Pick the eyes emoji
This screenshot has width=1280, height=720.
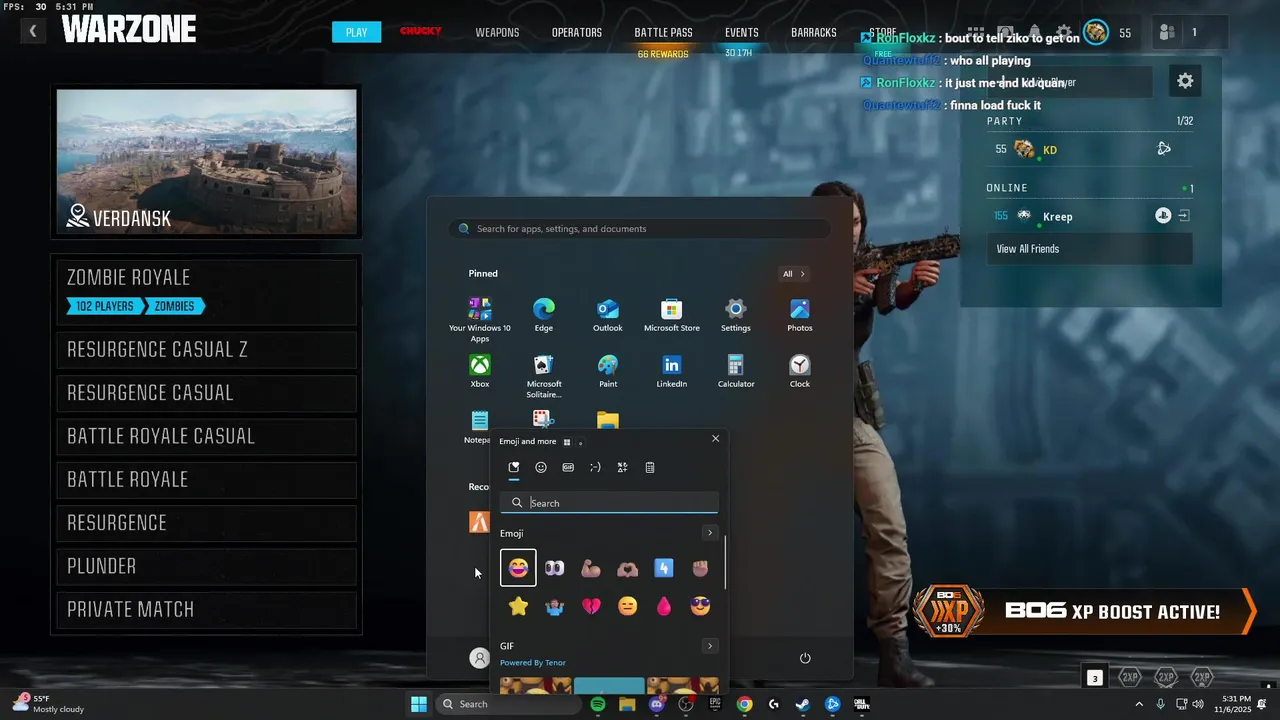pos(554,568)
